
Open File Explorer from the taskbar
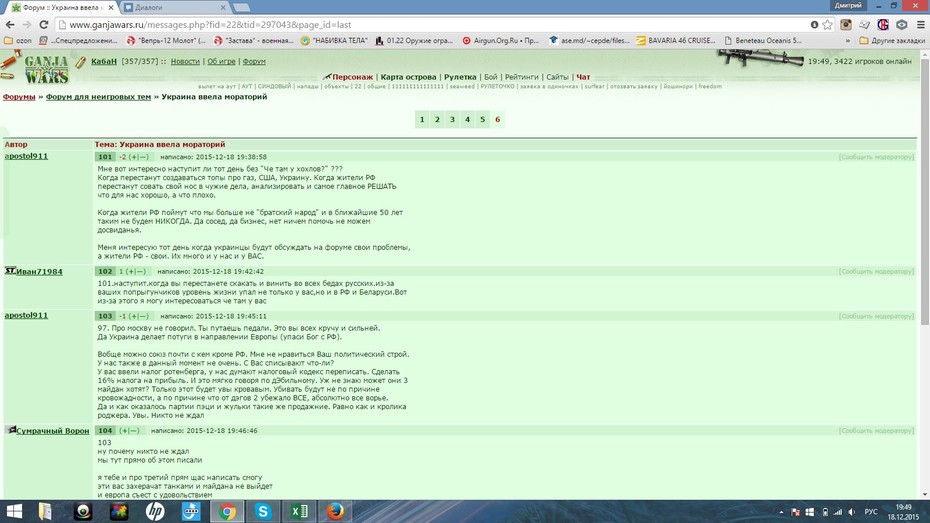(x=46, y=511)
